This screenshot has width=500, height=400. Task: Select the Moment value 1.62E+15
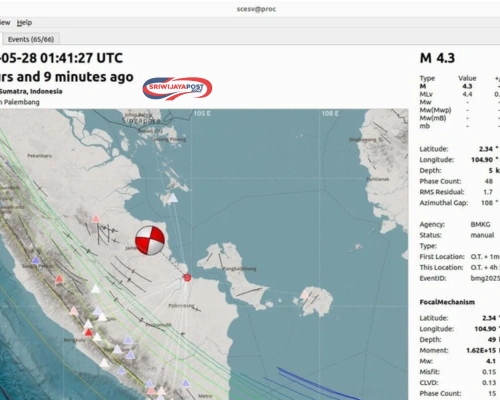tap(481, 350)
